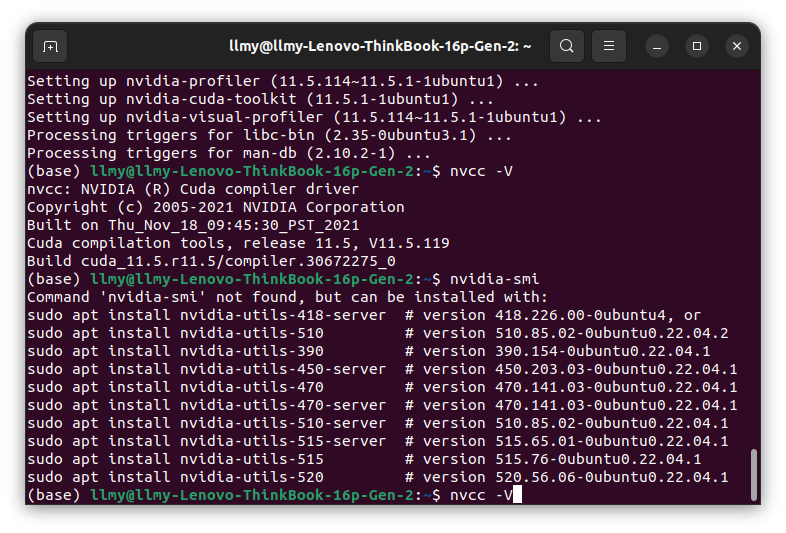786x533 pixels.
Task: Click the version '515.76-0ubuntu0.22.04.1' text
Action: coord(598,460)
